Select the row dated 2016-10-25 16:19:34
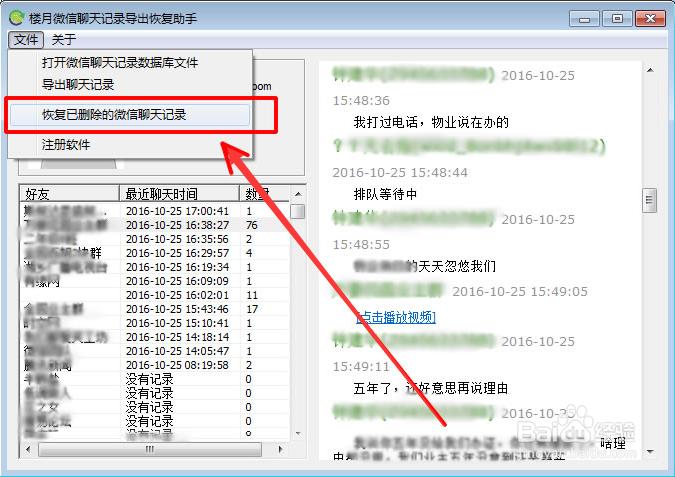Image resolution: width=675 pixels, height=477 pixels. [155, 267]
